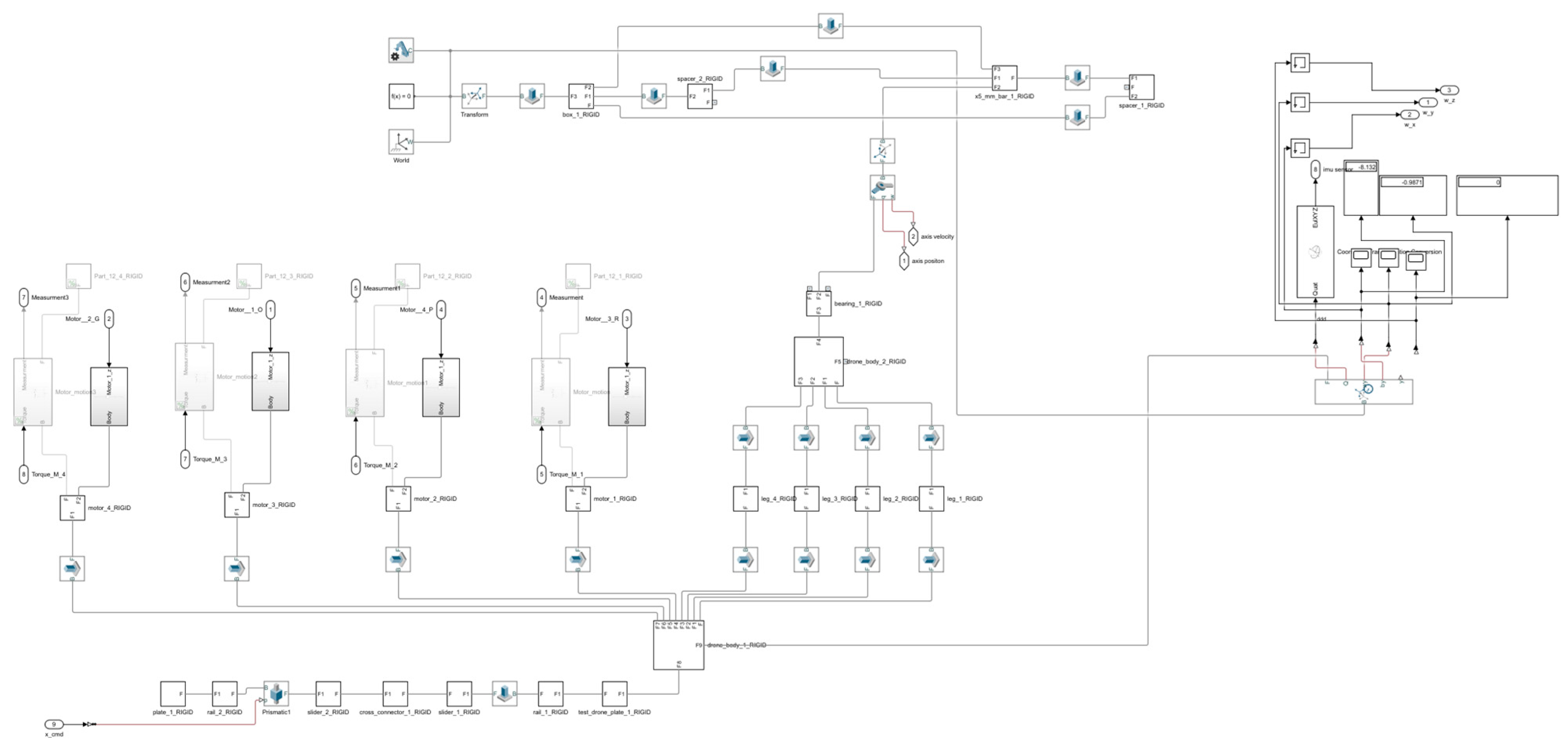Open the box_1_RIGID subsystem block
This screenshot has height=748, width=1568.
point(581,96)
